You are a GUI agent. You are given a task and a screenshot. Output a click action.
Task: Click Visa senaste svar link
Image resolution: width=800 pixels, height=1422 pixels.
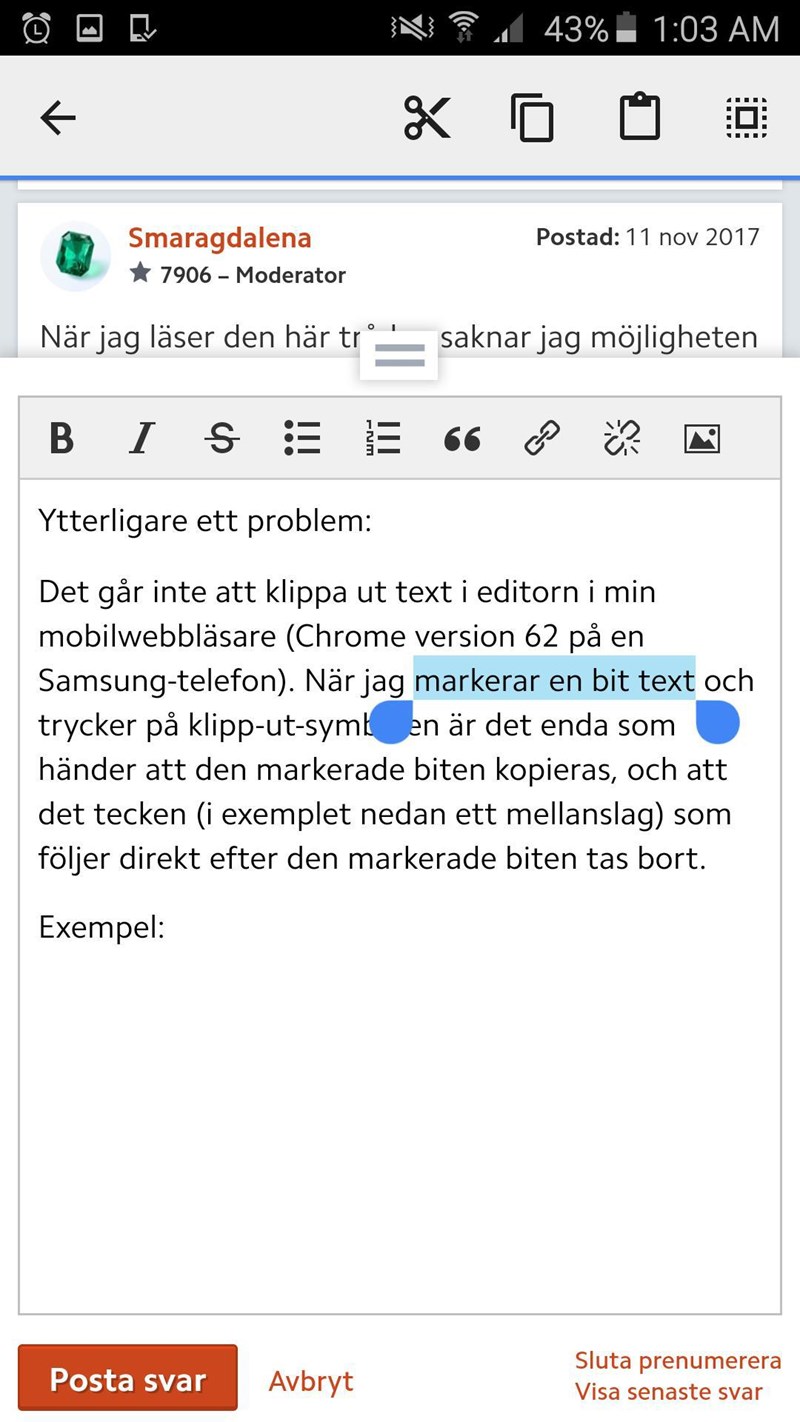pos(668,1392)
